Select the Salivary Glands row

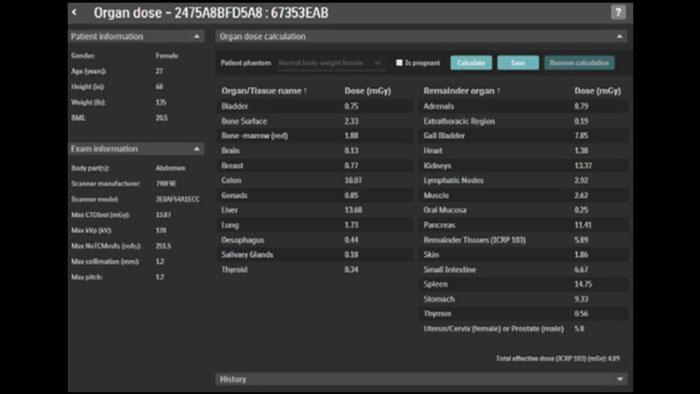(316, 255)
